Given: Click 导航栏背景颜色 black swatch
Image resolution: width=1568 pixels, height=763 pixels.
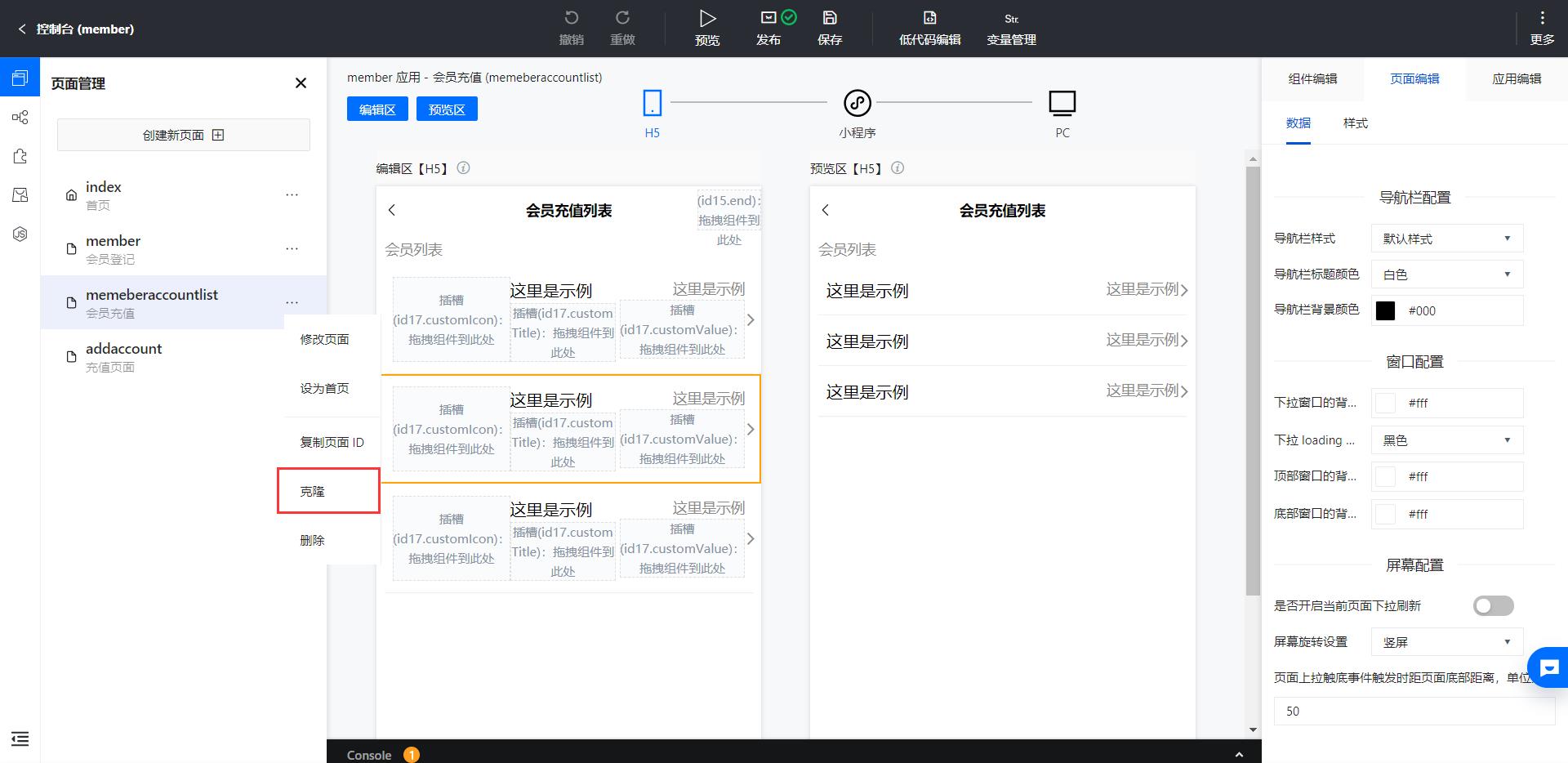Looking at the screenshot, I should point(1385,310).
